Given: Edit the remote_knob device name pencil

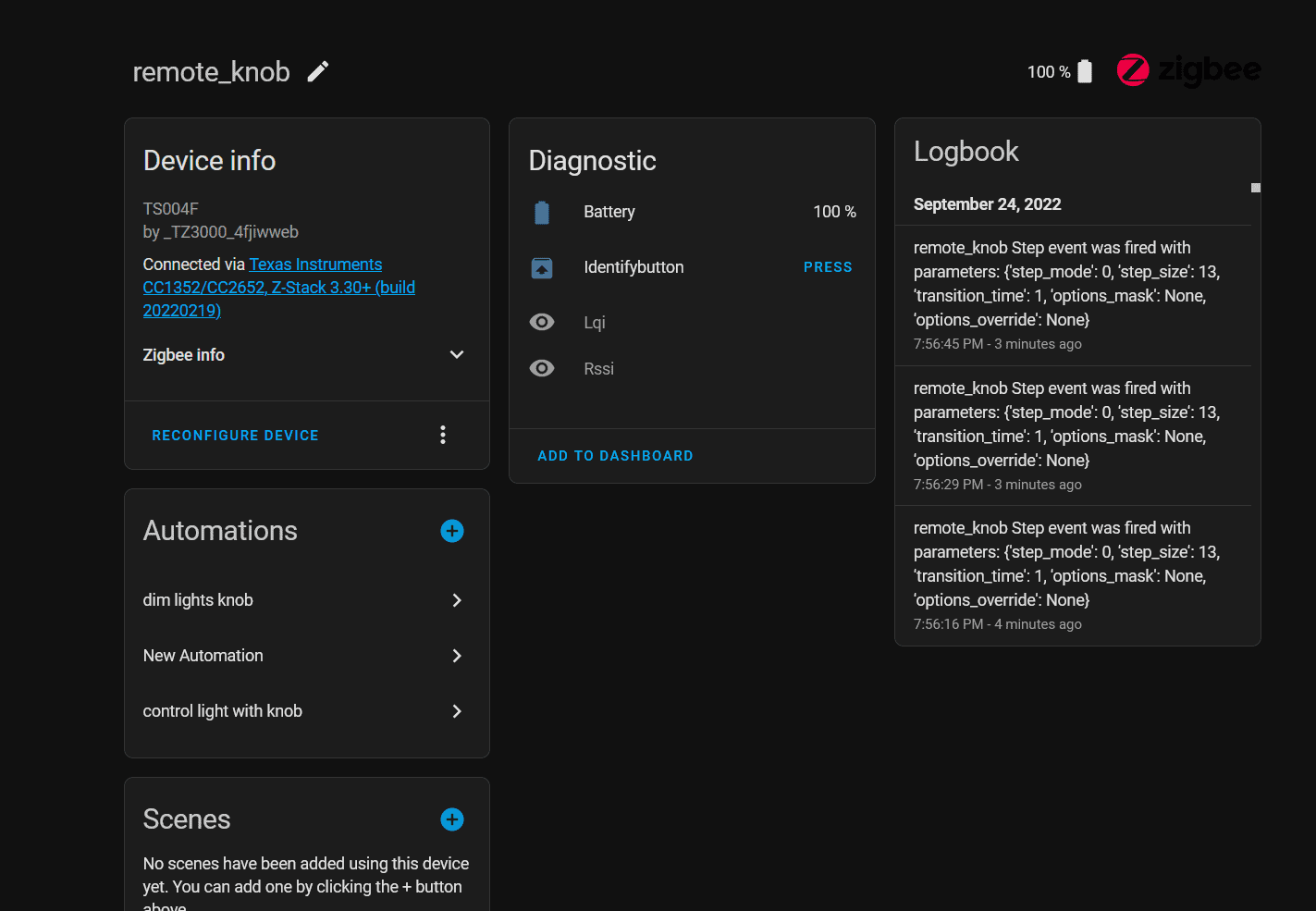Looking at the screenshot, I should pos(318,71).
